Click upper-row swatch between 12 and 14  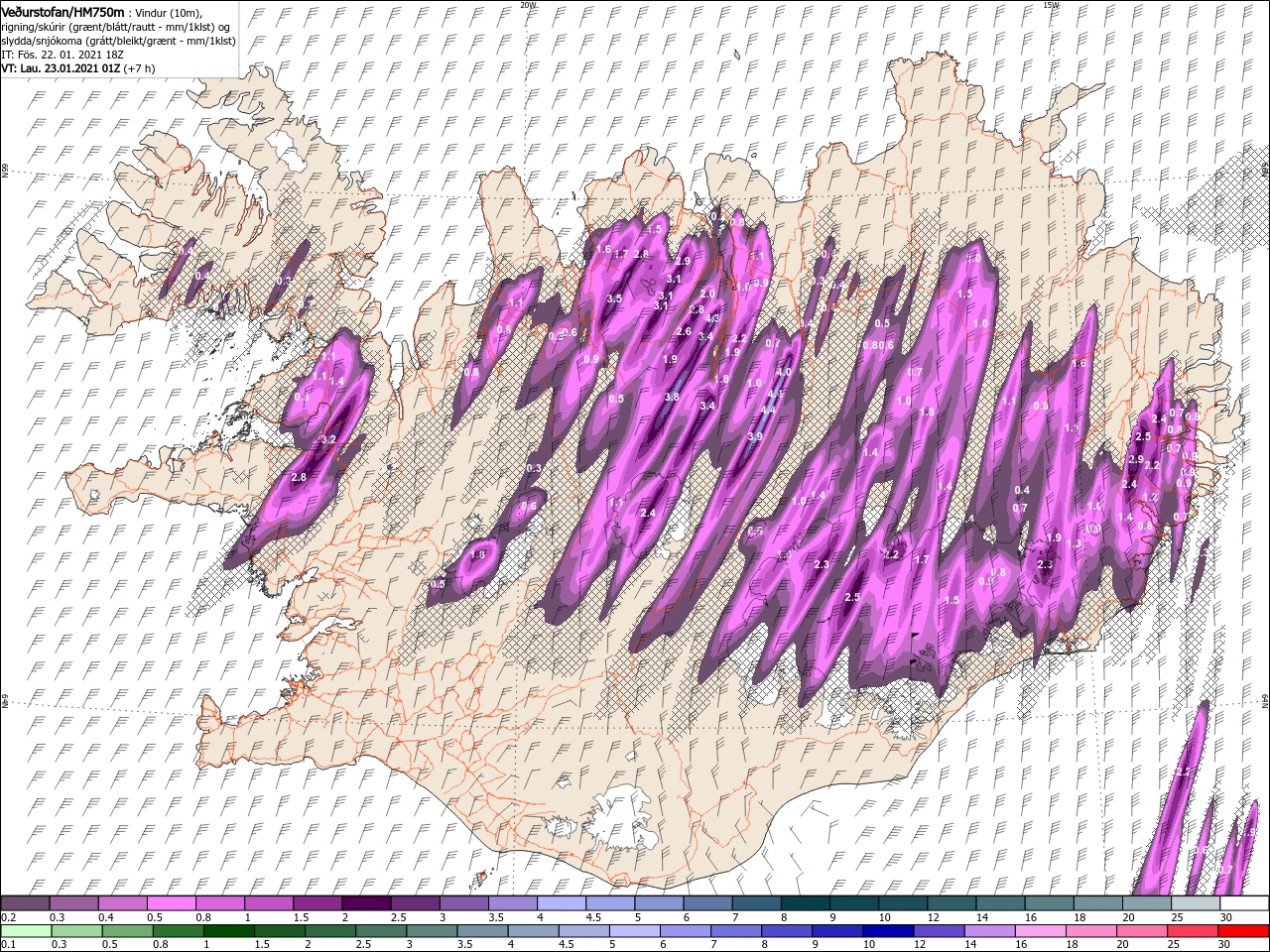pos(951,902)
